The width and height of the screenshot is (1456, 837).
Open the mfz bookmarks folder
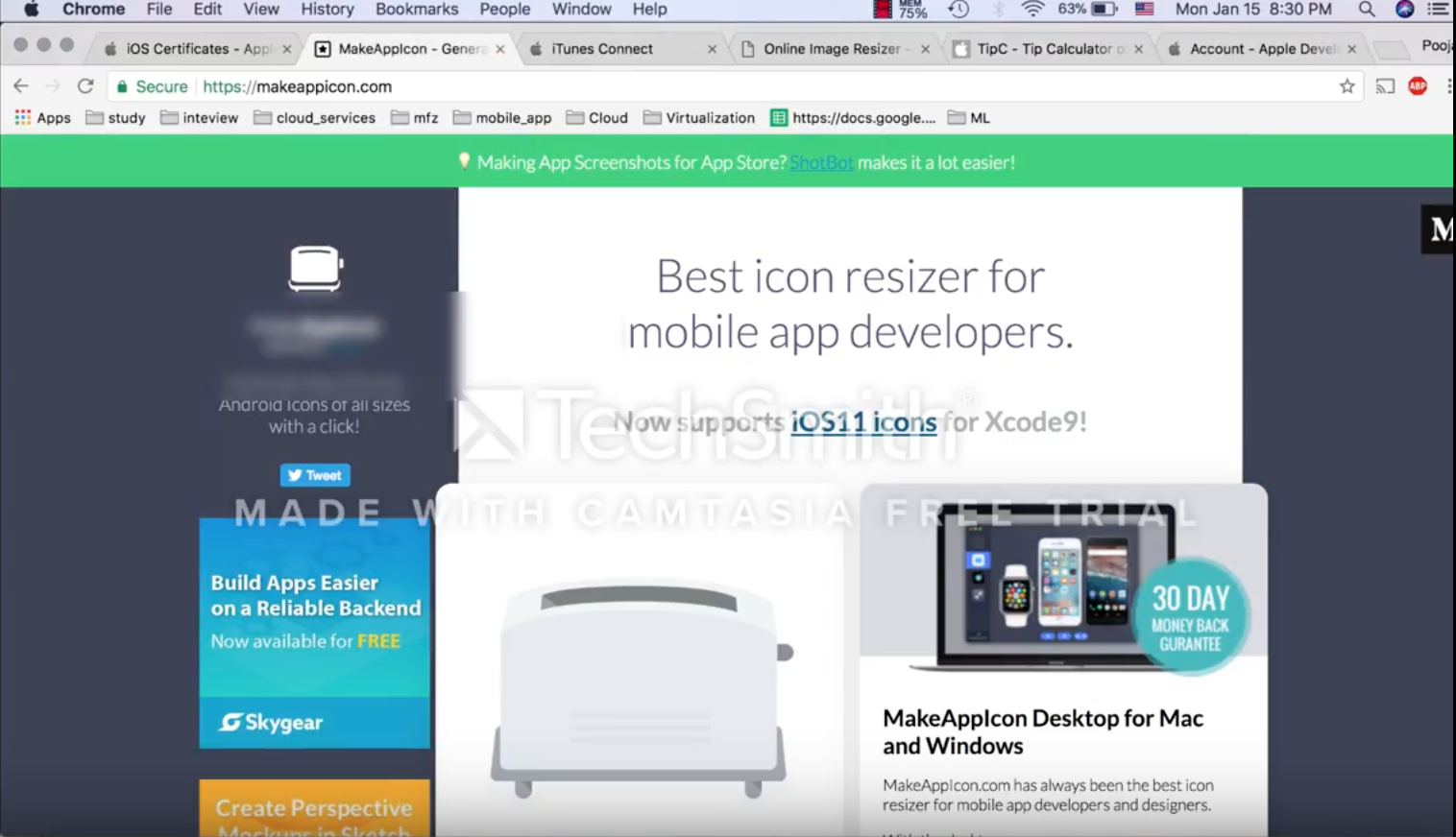pyautogui.click(x=415, y=118)
